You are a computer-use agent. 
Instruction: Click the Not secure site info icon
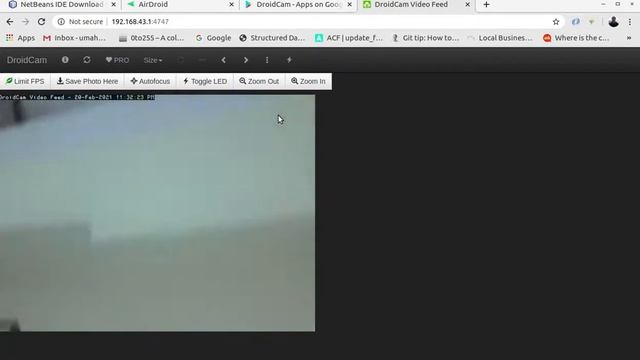(61, 22)
